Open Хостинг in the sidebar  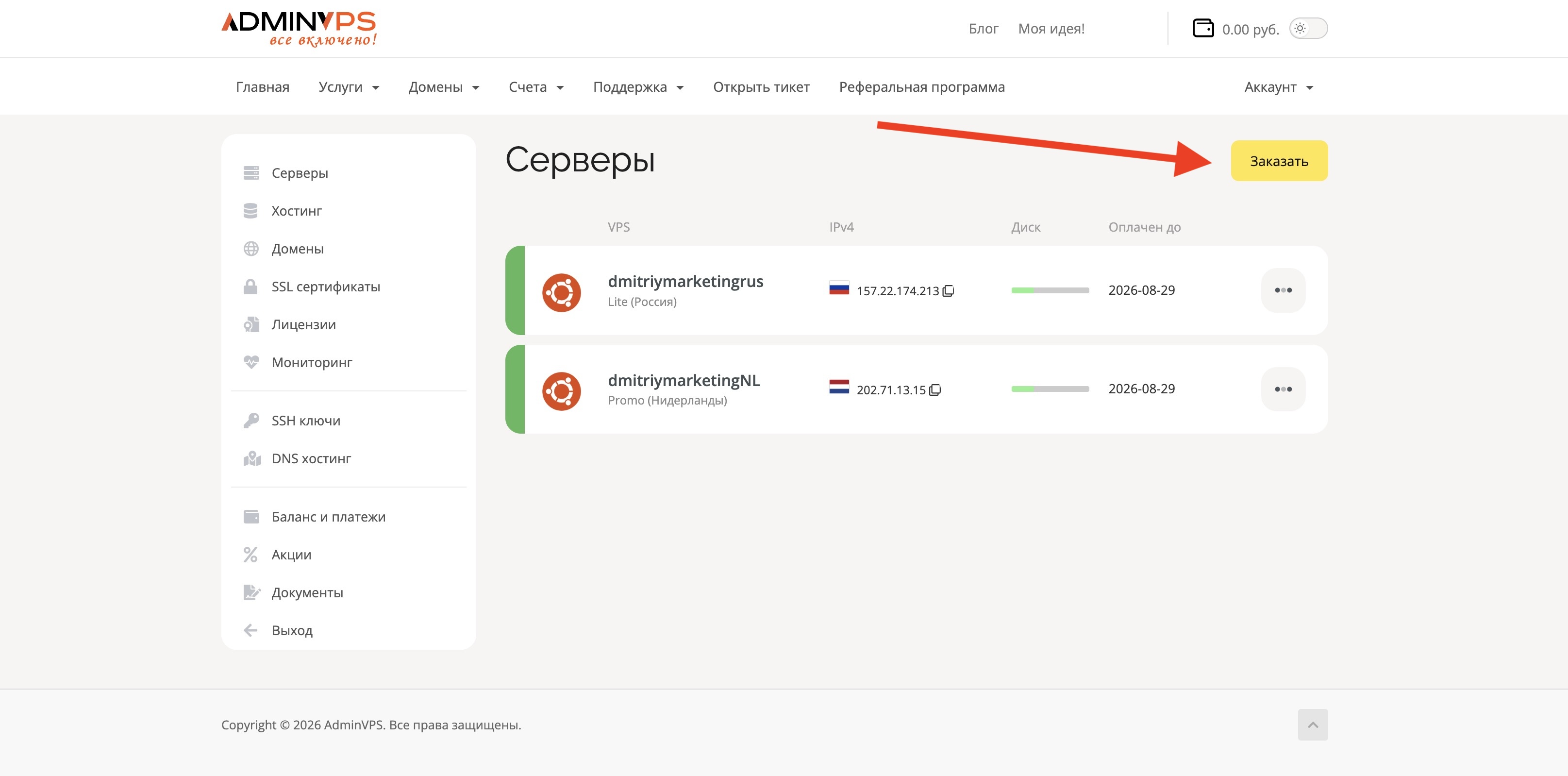(x=297, y=211)
